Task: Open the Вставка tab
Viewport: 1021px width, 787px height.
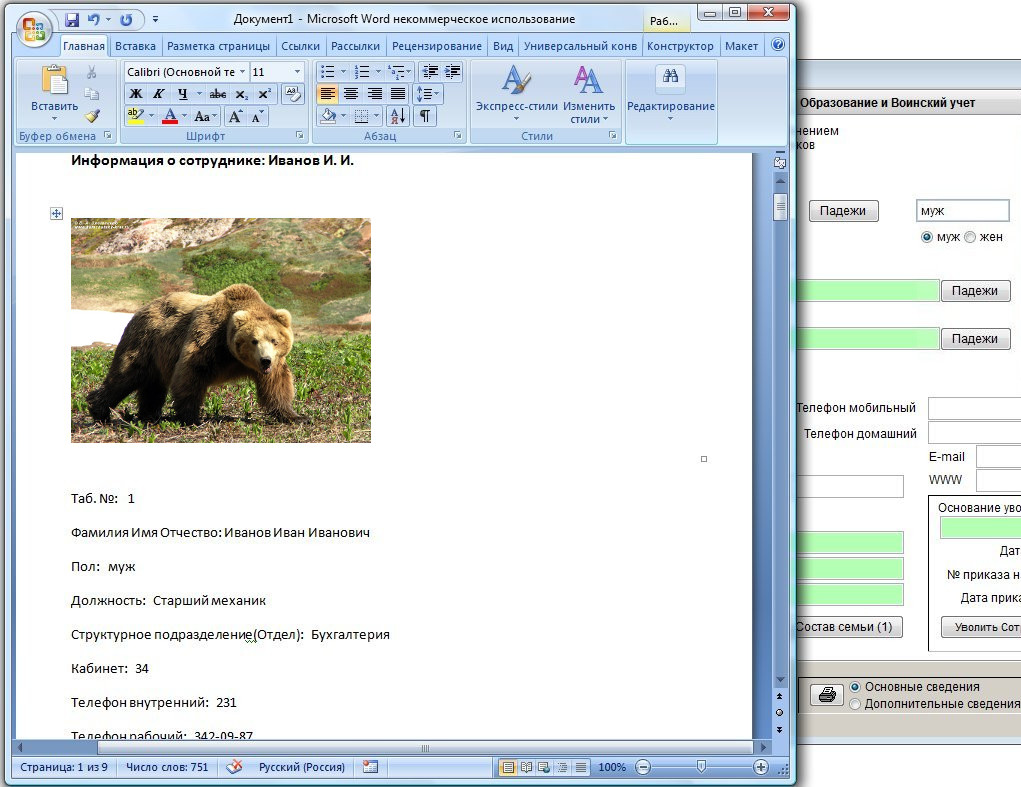Action: [x=135, y=46]
